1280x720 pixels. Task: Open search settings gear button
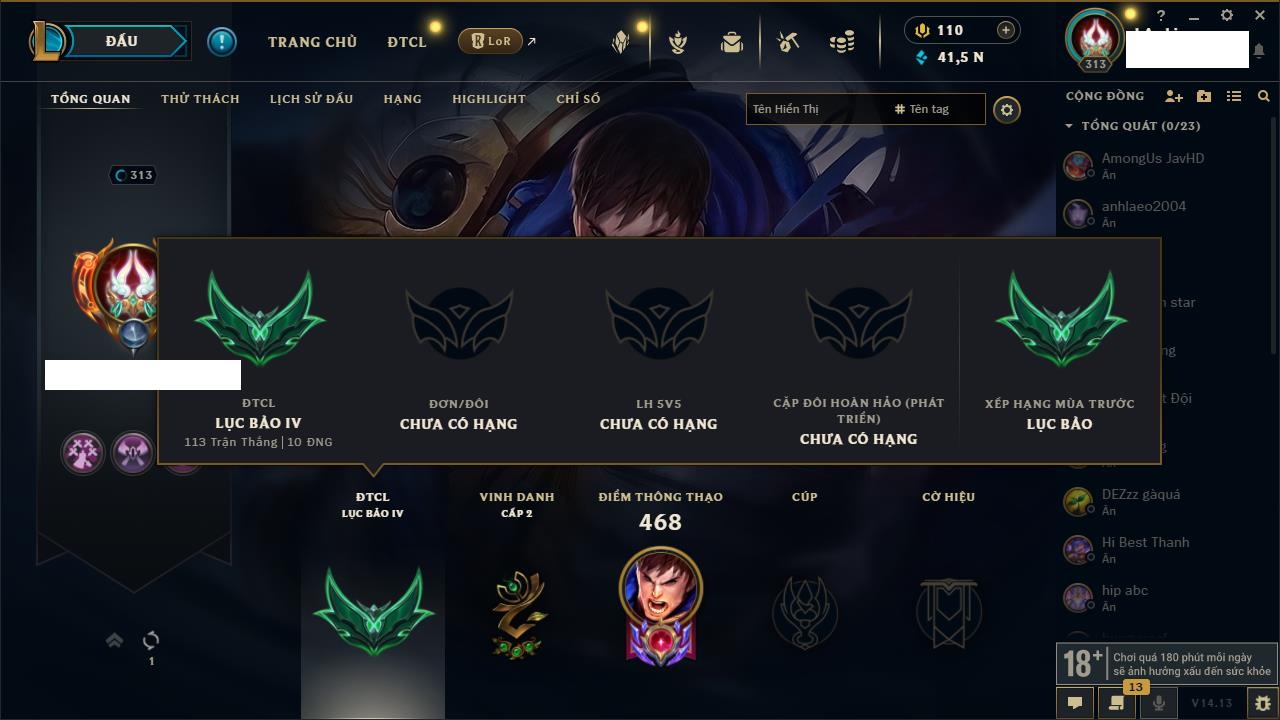point(1007,109)
